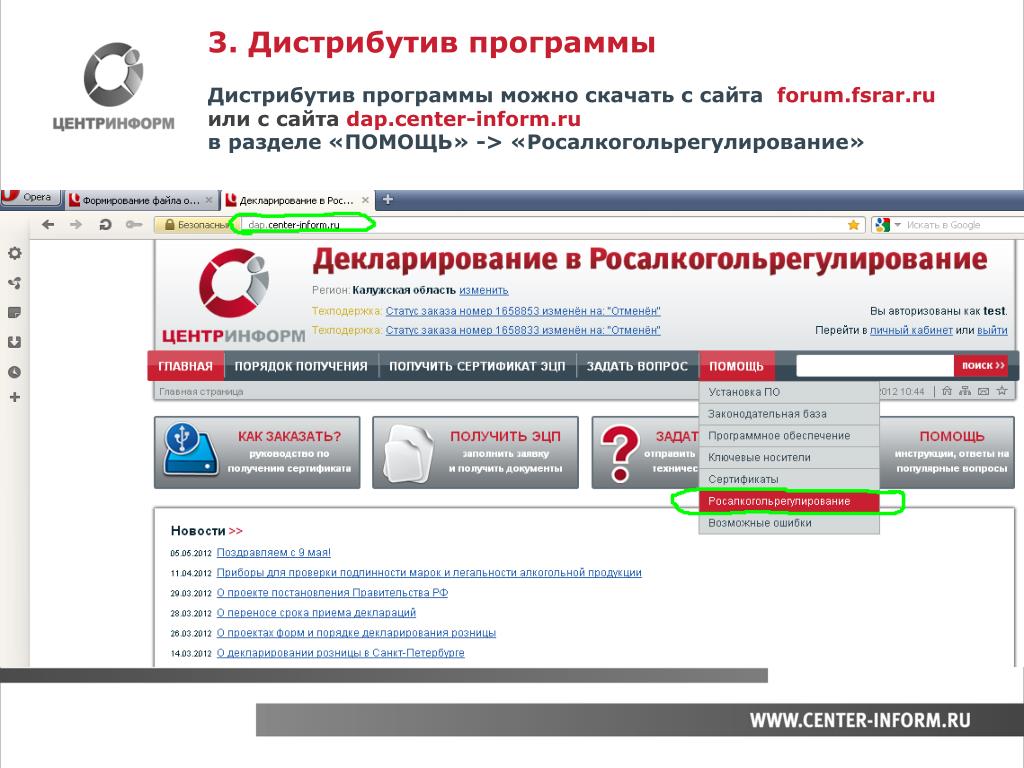Go back using the browser back arrow
Screen dimensions: 1024x768
click(x=48, y=225)
